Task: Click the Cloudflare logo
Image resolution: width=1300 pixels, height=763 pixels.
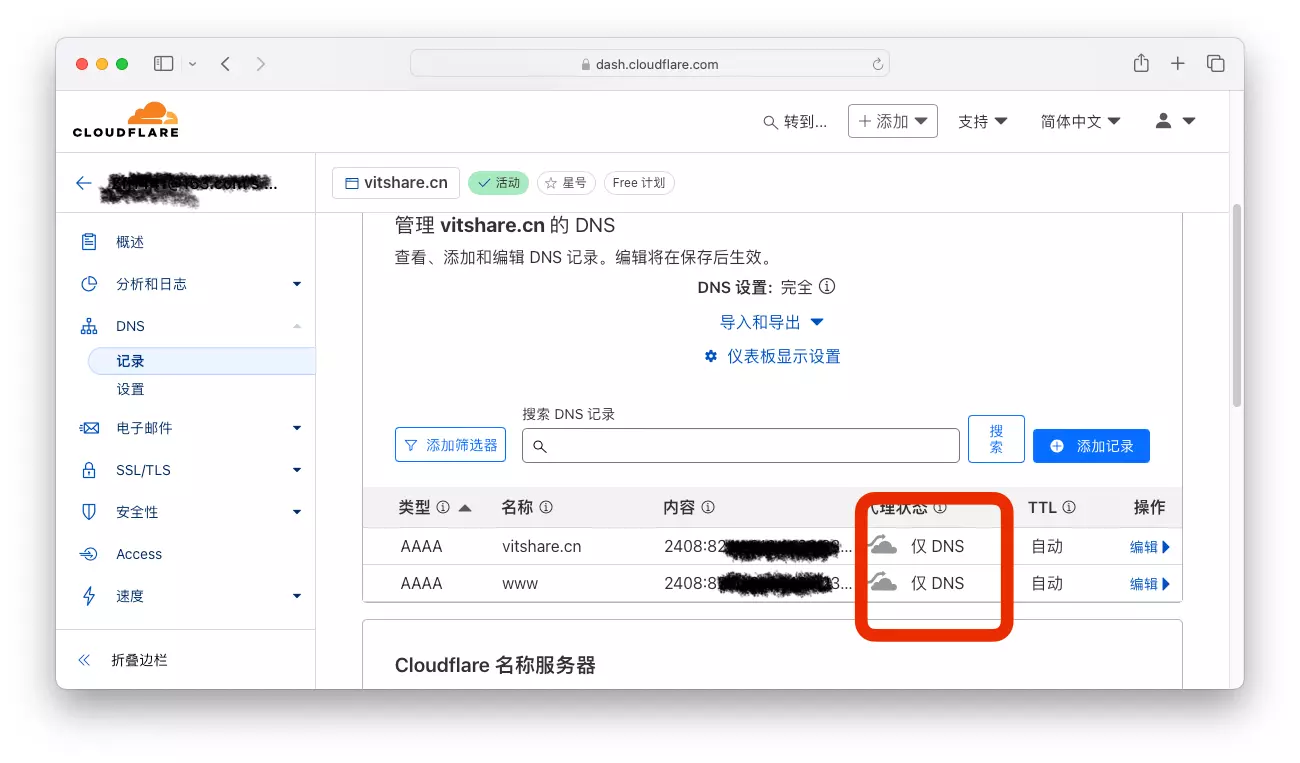Action: click(x=126, y=119)
